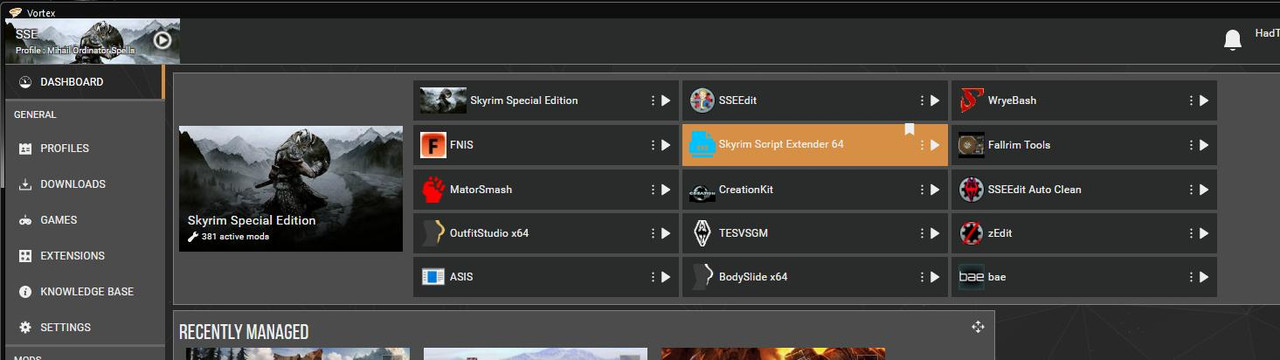Click the WryeBash red icon
The width and height of the screenshot is (1280, 360).
(x=971, y=101)
